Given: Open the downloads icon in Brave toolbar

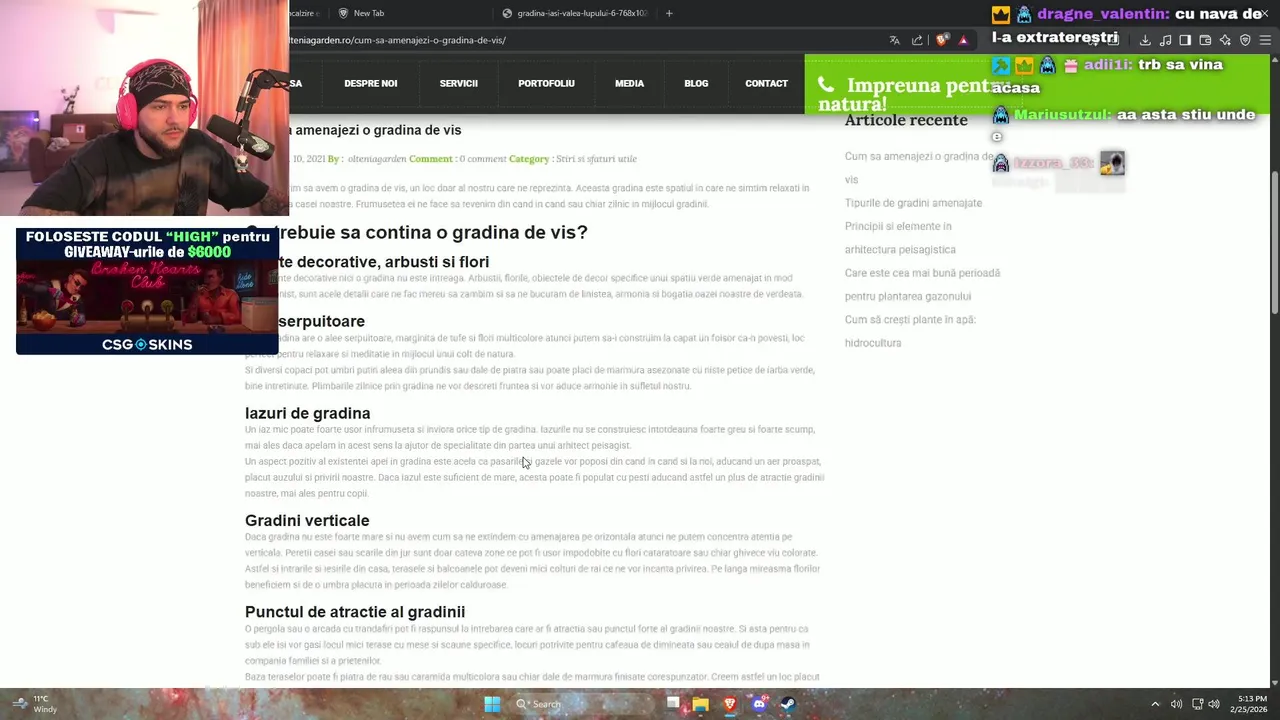Looking at the screenshot, I should [x=1145, y=40].
